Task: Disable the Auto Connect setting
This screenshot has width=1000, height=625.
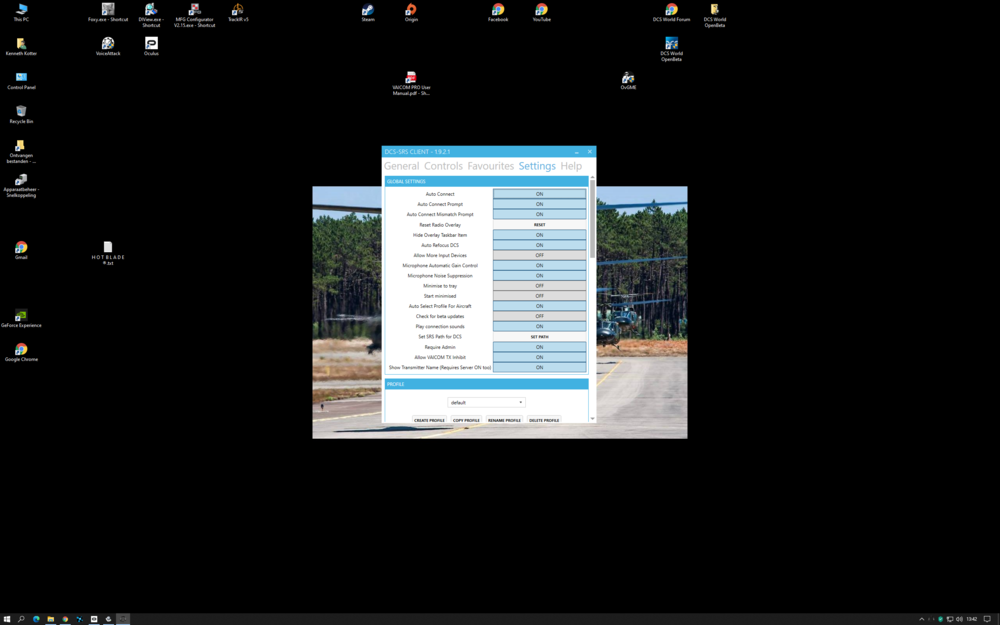Action: [539, 193]
